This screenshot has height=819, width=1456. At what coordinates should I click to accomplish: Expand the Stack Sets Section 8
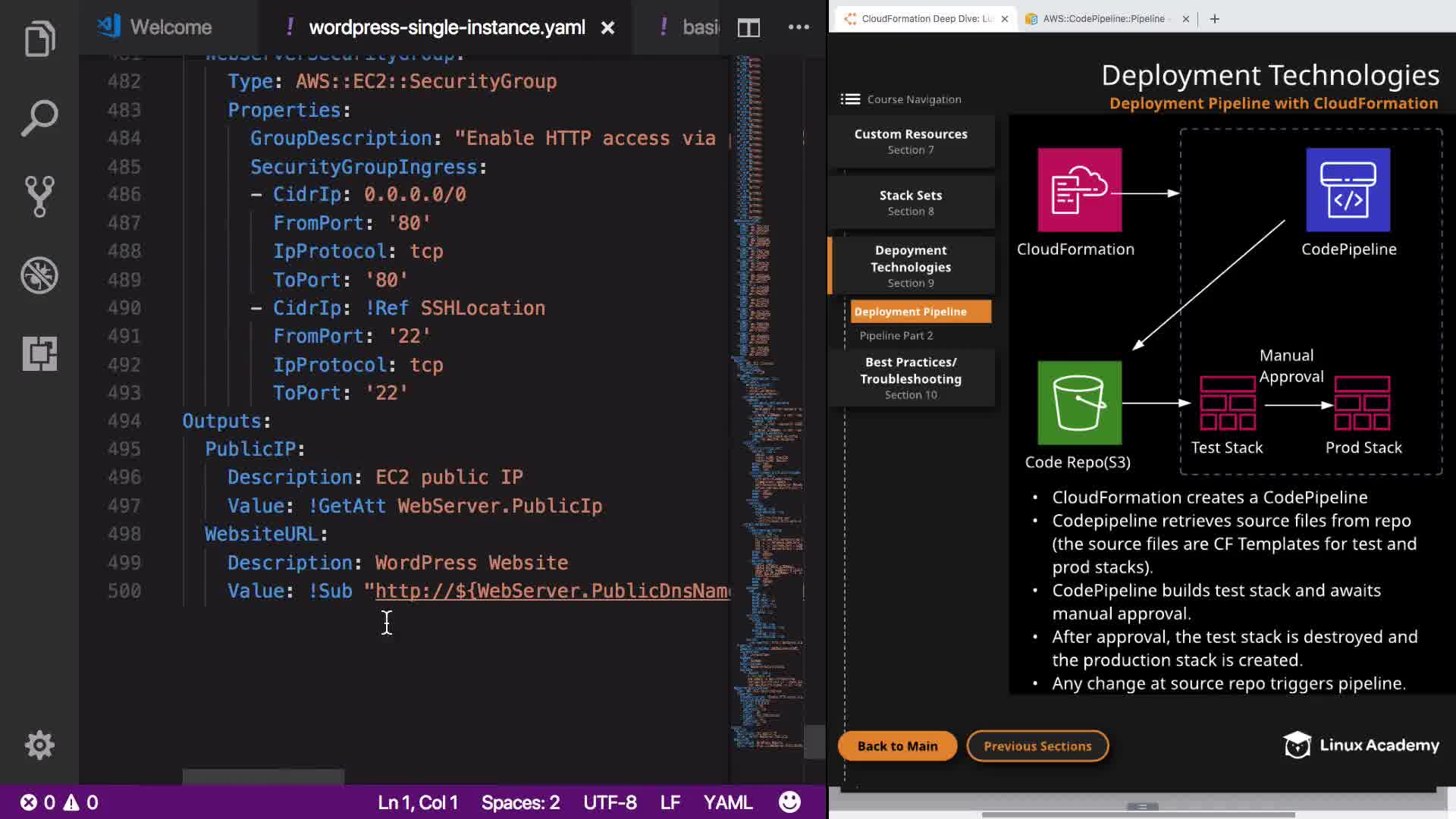(910, 202)
